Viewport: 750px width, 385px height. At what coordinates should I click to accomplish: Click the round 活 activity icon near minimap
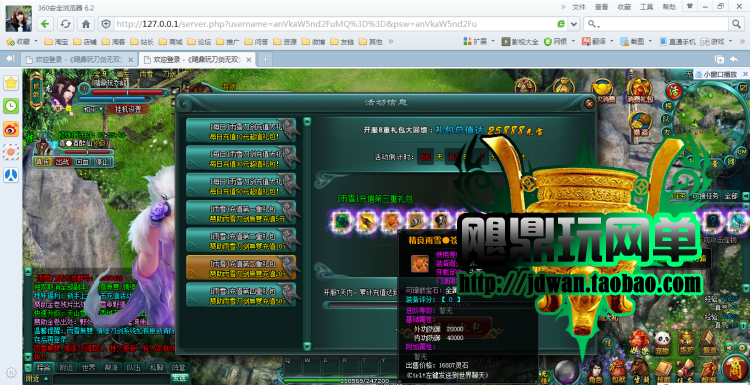674,90
